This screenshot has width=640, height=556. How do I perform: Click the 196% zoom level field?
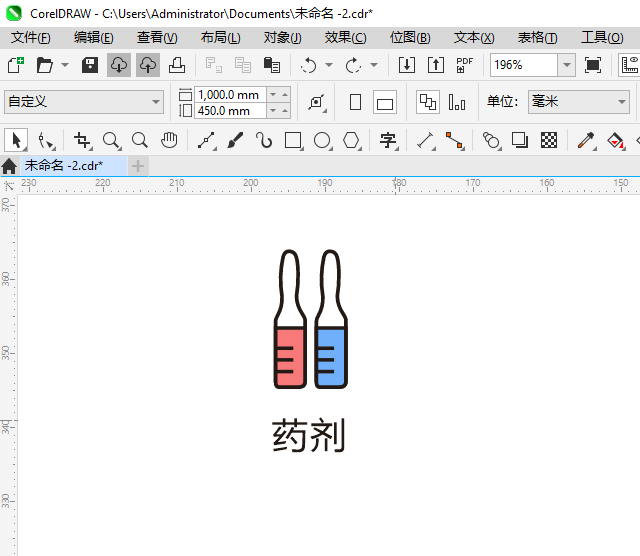[x=524, y=65]
